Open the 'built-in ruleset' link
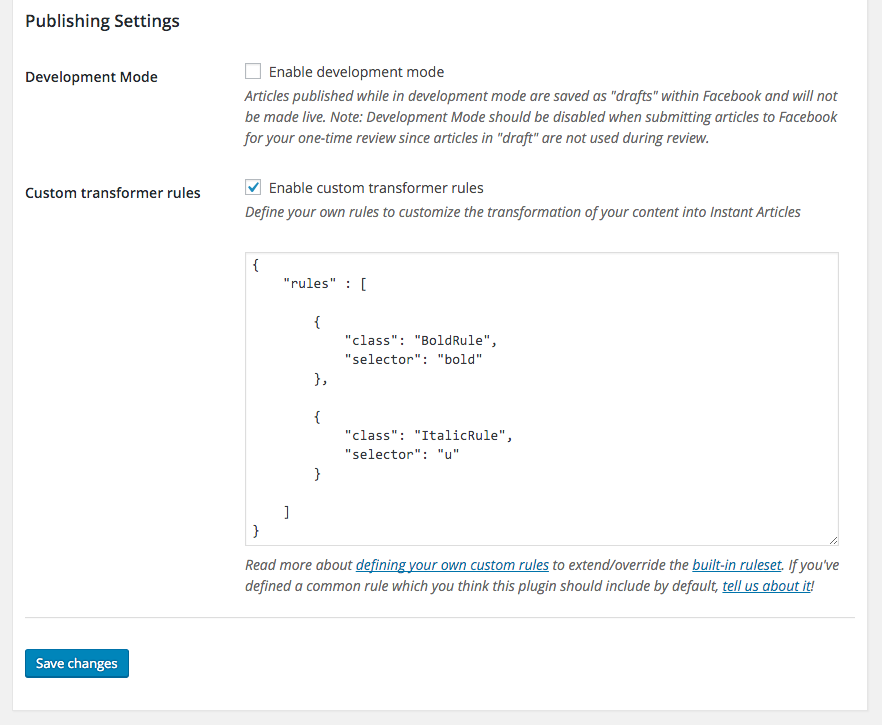This screenshot has height=725, width=882. point(736,565)
